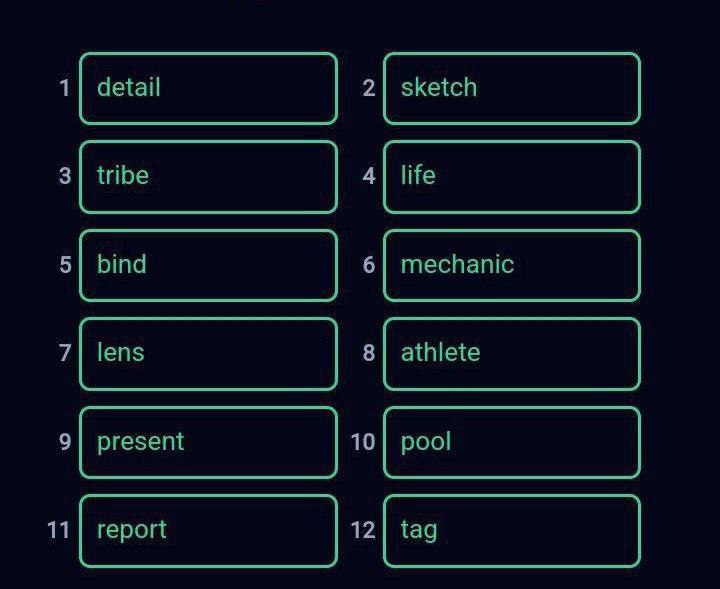Click the number 4 label beside 'life'
This screenshot has height=589, width=720.
pos(369,176)
